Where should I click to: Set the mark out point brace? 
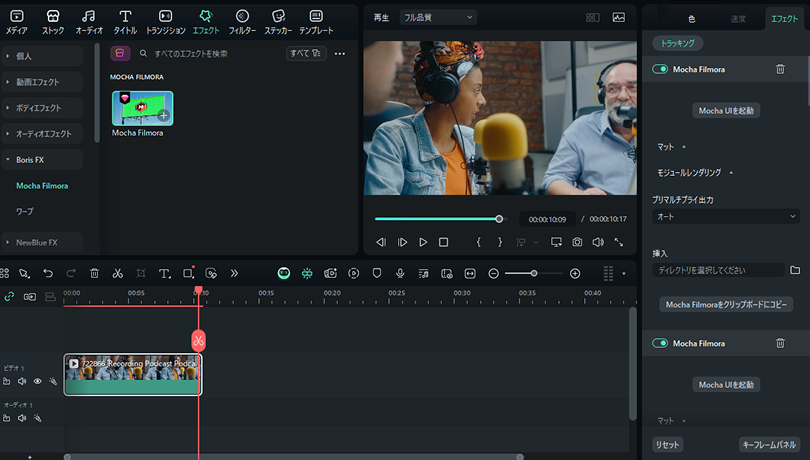click(x=500, y=242)
